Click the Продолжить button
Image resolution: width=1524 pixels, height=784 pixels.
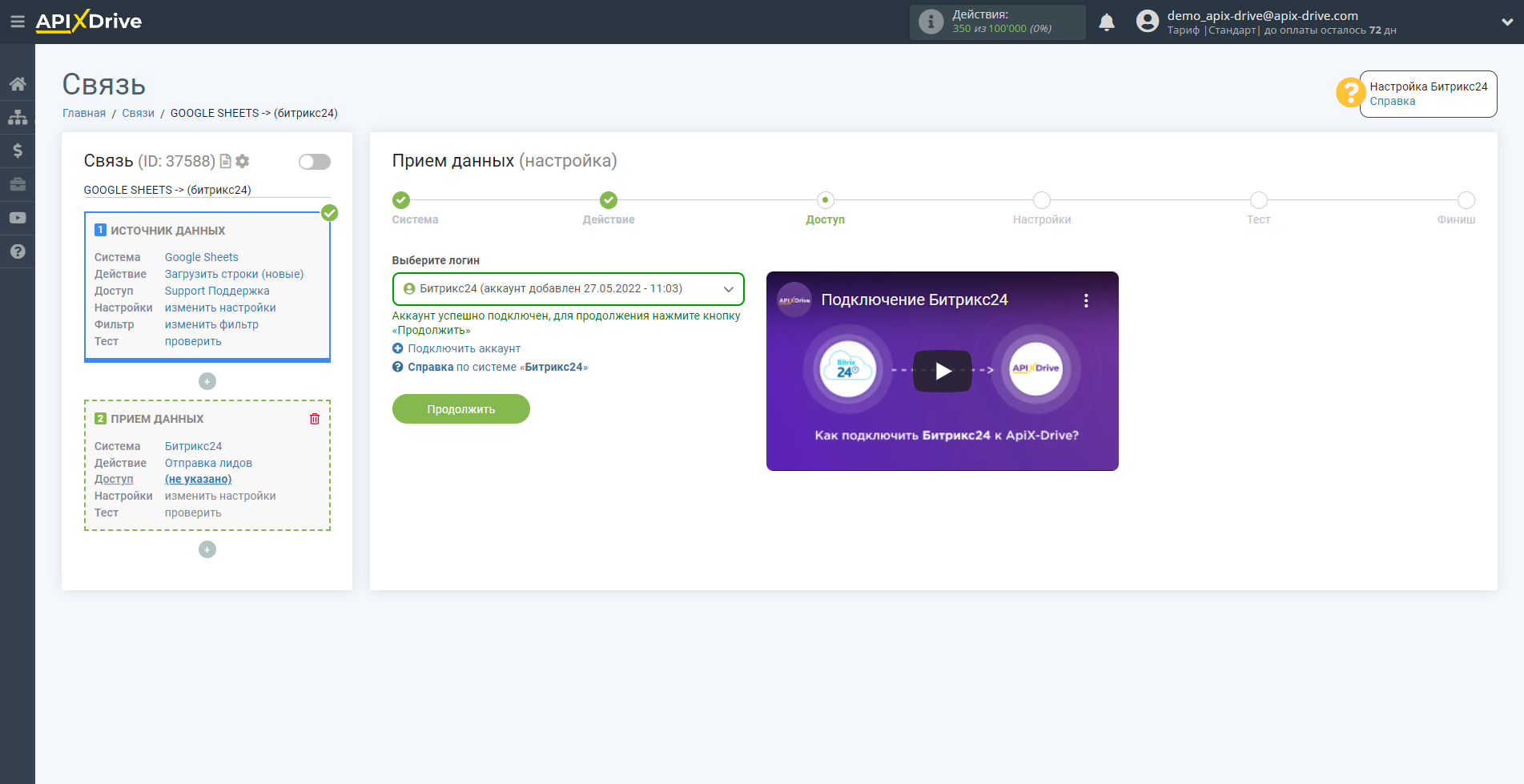460,409
